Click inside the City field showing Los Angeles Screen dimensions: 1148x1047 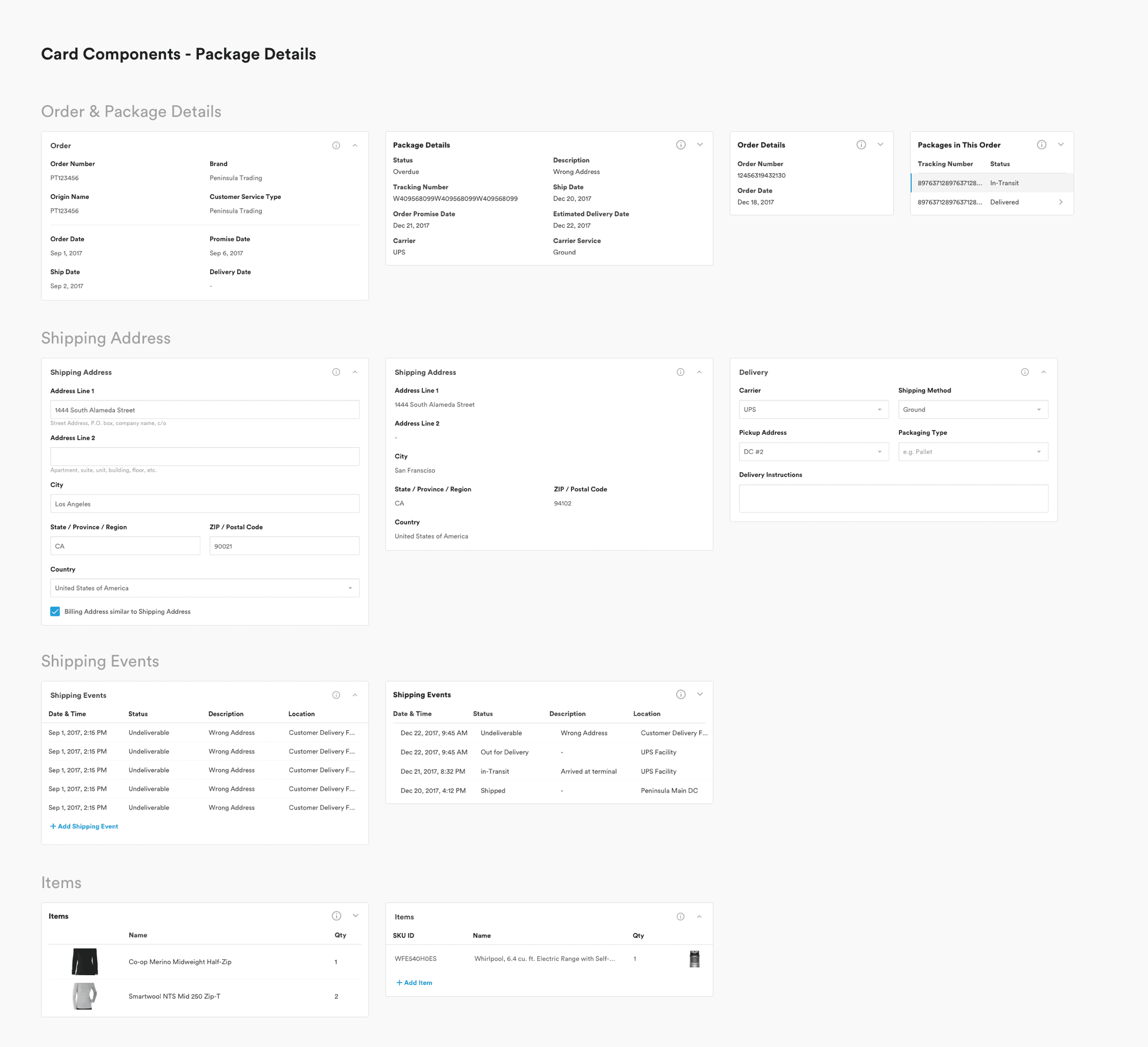[x=204, y=504]
